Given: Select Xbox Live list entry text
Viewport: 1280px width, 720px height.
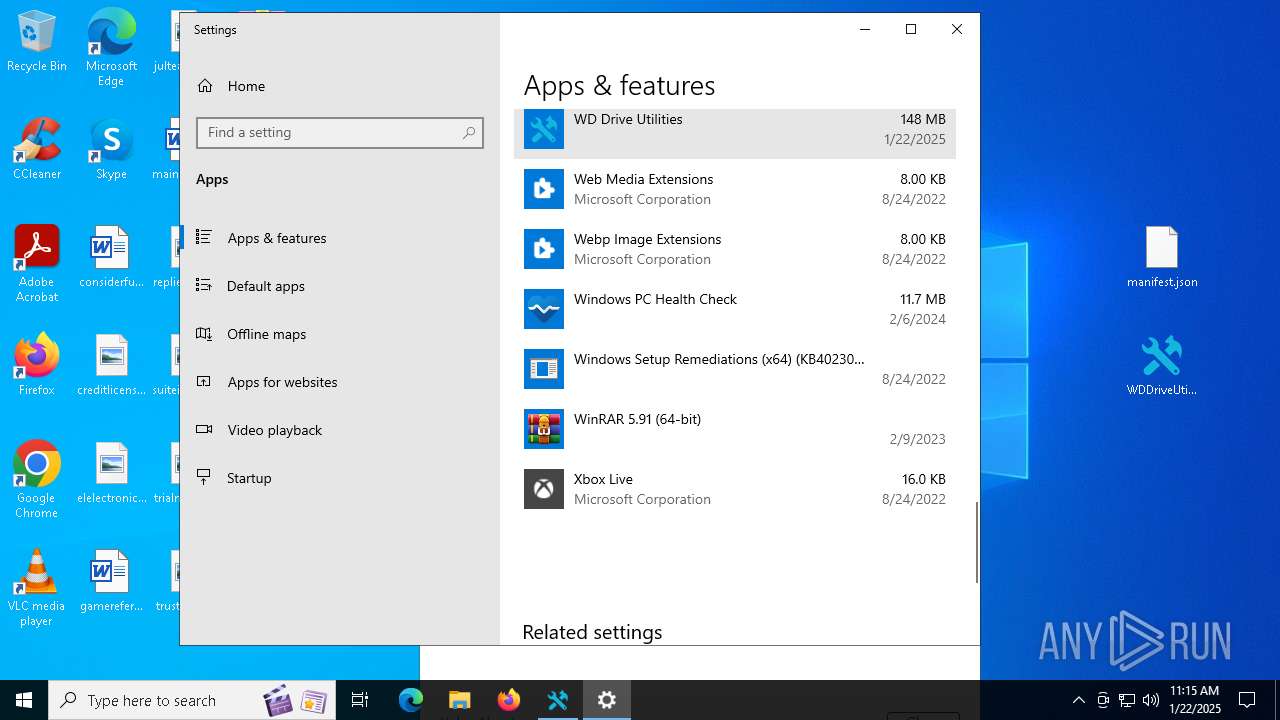Looking at the screenshot, I should pos(603,479).
